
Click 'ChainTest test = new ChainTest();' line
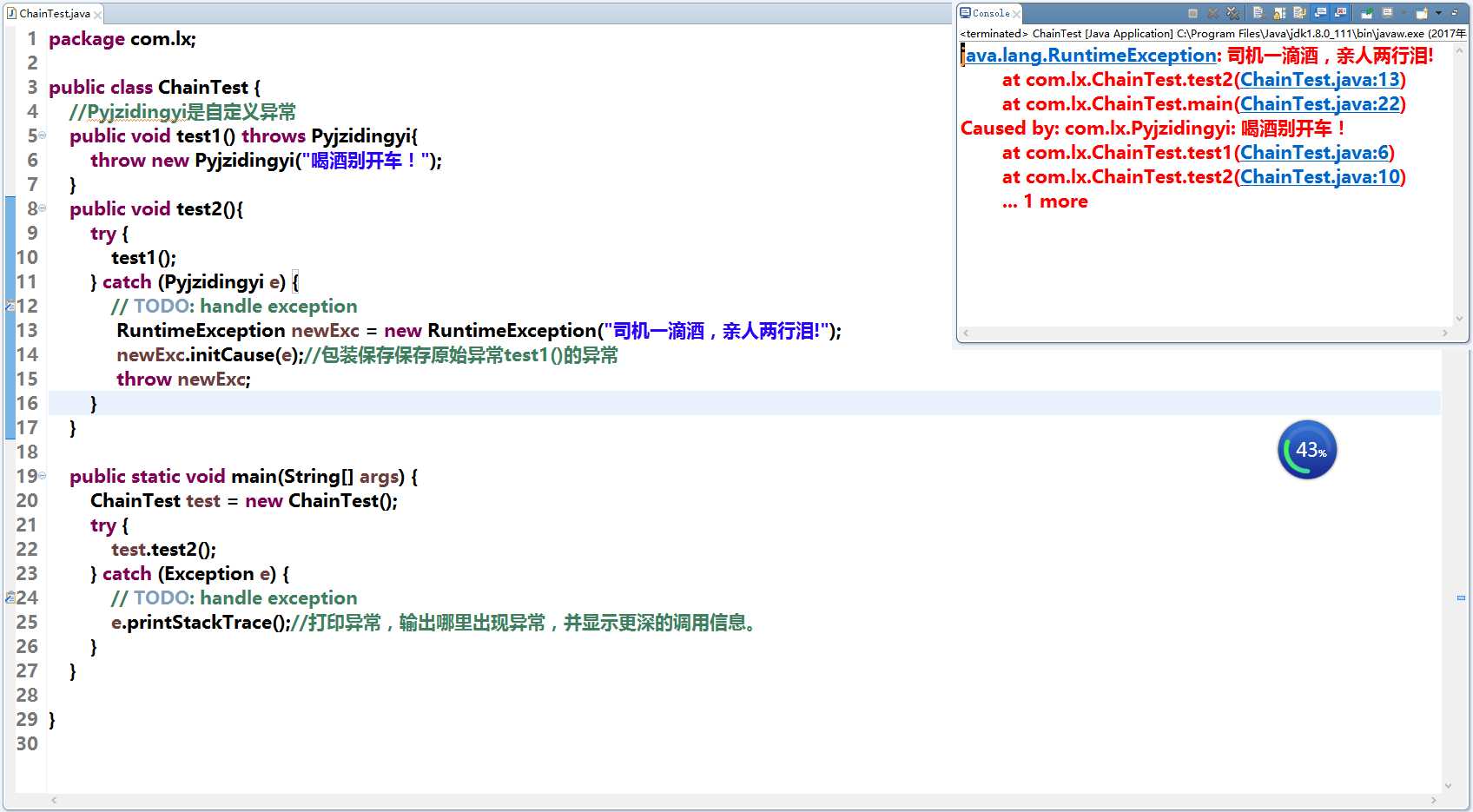[244, 501]
